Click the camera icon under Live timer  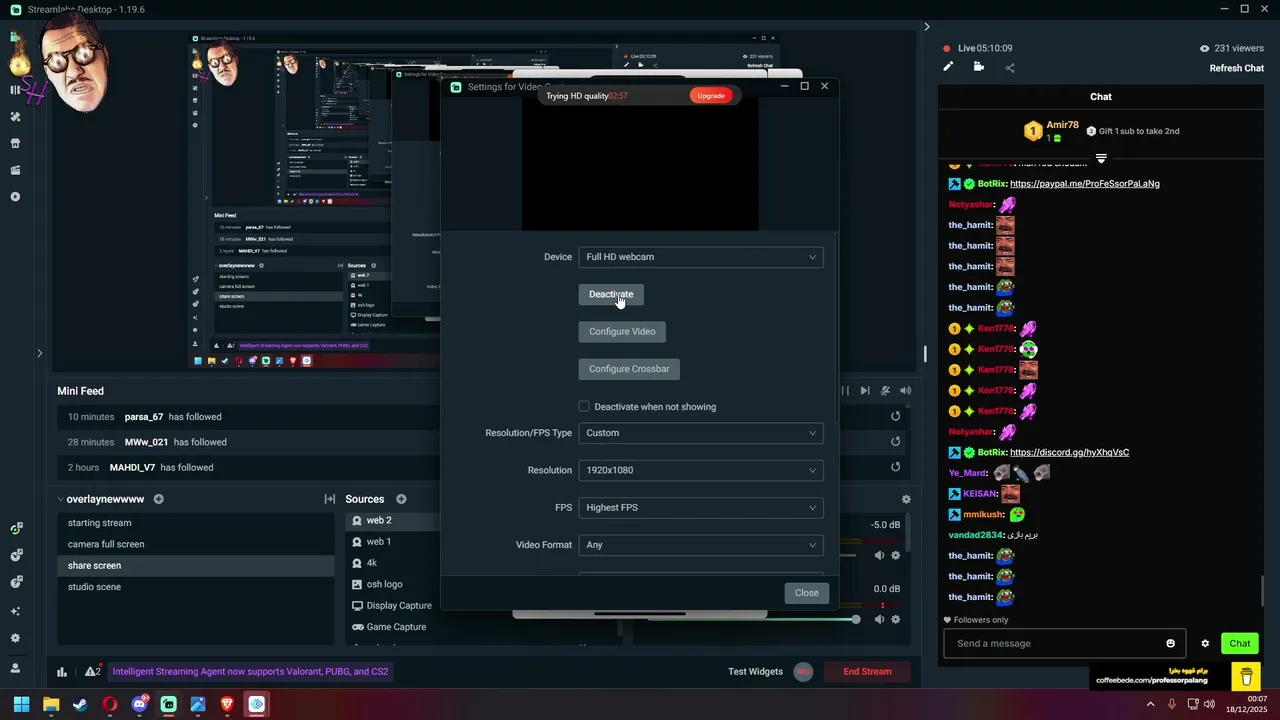point(978,67)
